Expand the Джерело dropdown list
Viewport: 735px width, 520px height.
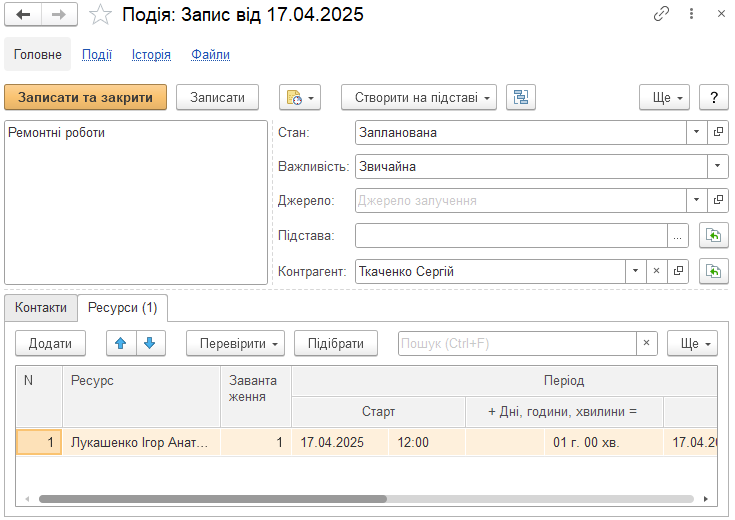[x=697, y=201]
